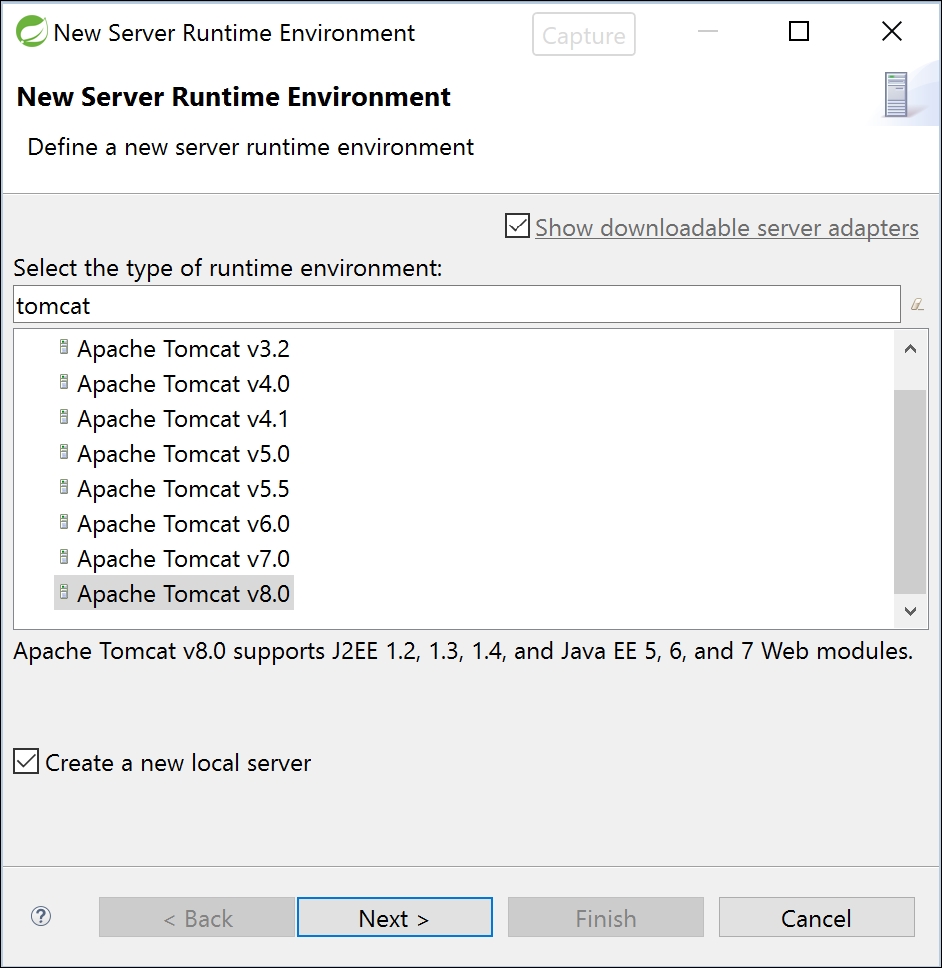Maximize the dialog window
This screenshot has height=968, width=942.
[798, 32]
